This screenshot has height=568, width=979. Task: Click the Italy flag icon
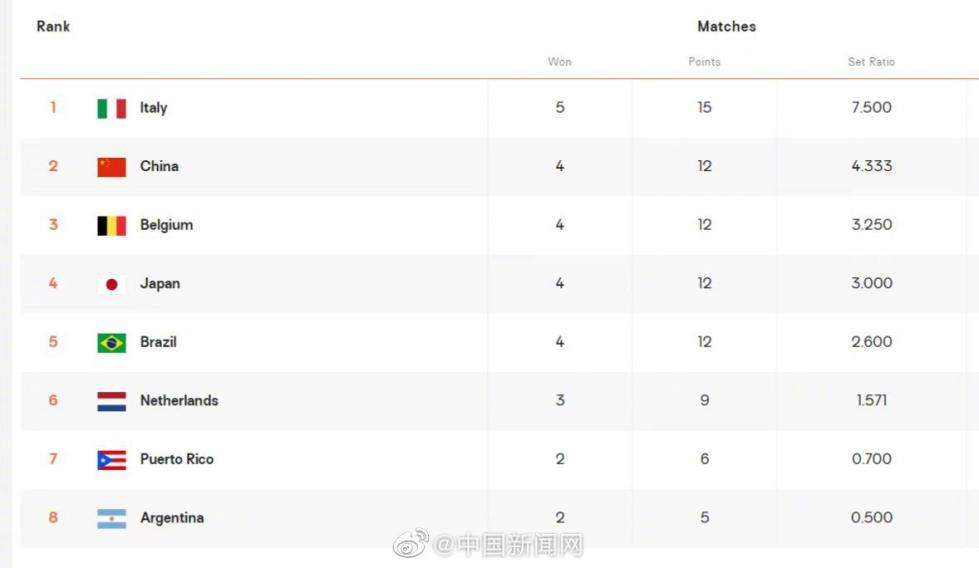pyautogui.click(x=111, y=108)
